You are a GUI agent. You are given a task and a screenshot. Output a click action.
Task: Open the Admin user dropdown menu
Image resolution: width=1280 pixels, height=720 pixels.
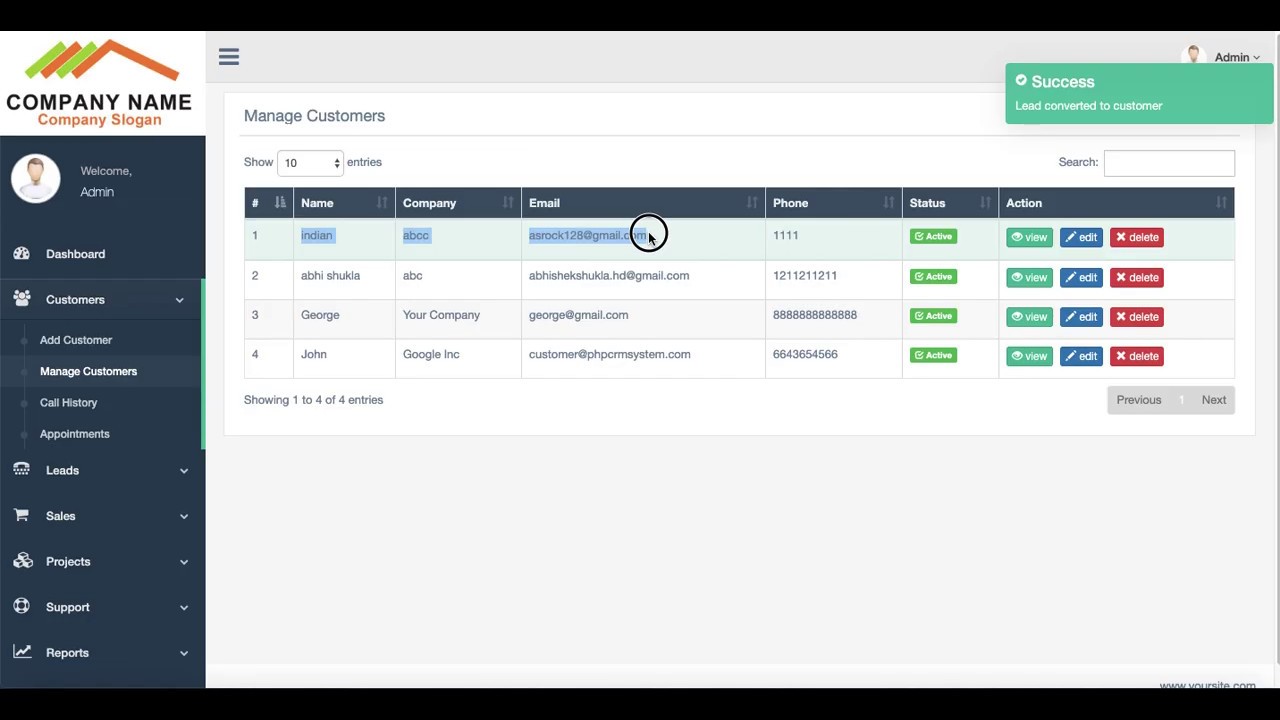coord(1237,57)
